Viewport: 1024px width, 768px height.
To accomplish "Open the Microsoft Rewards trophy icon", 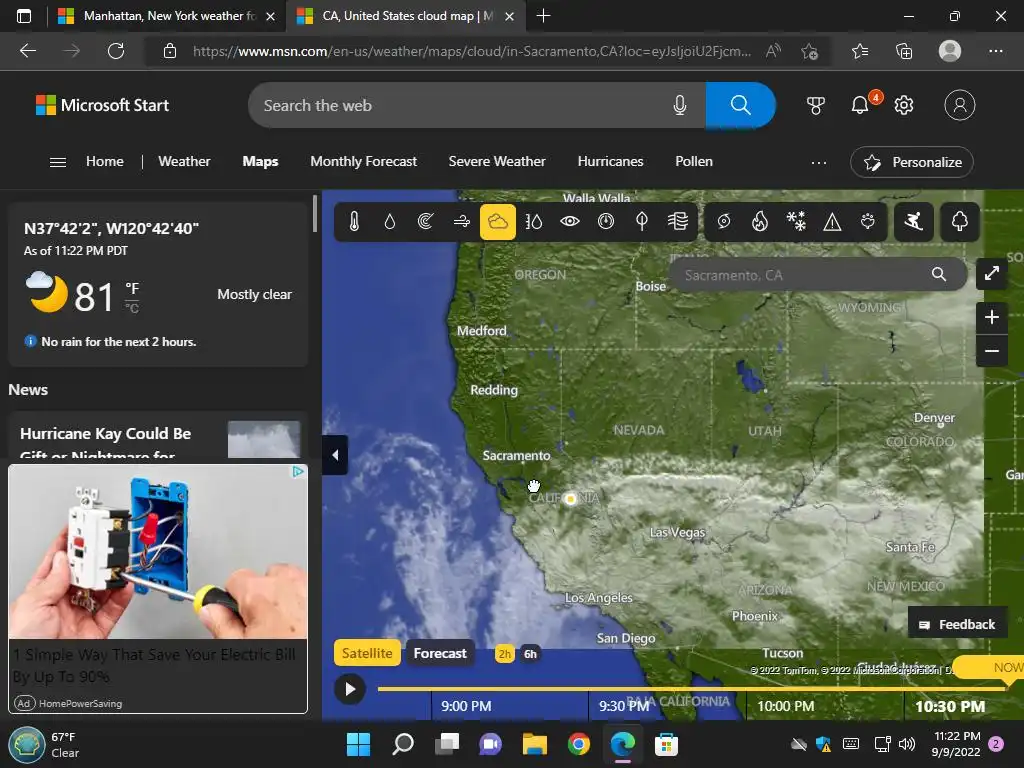I will click(x=816, y=105).
